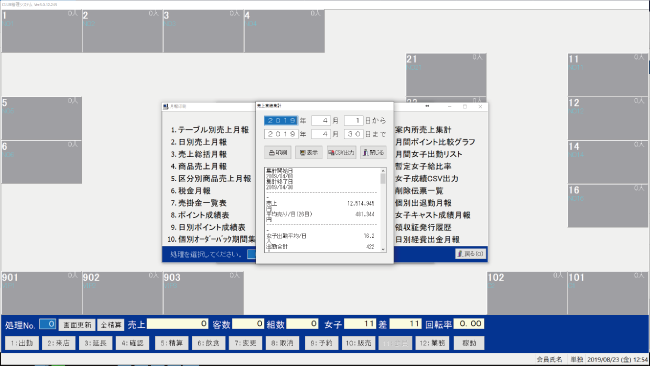The width and height of the screenshot is (650, 366).
Task: Select table tile 903 in floor layout
Action: 203,293
